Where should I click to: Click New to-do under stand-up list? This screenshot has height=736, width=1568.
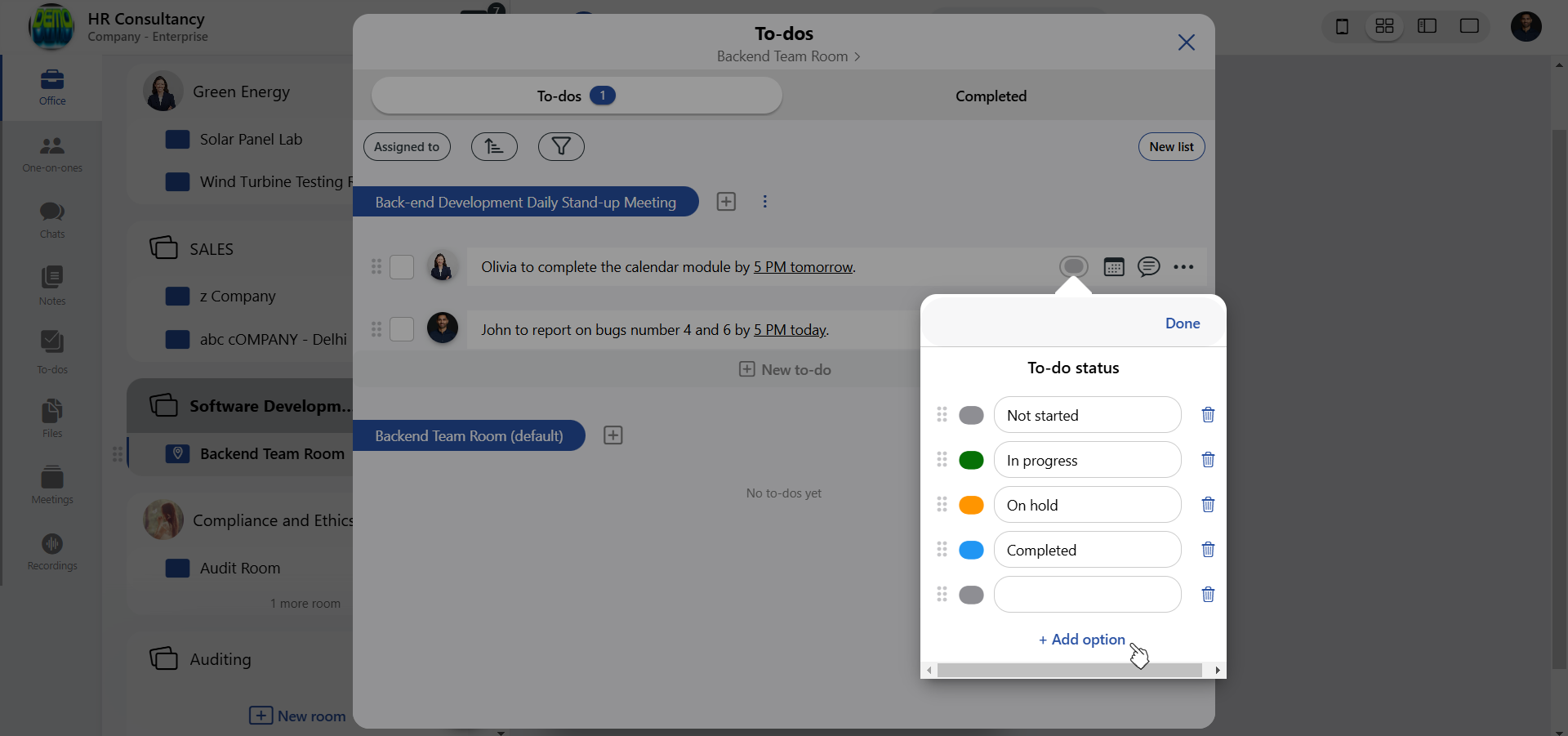pos(784,369)
